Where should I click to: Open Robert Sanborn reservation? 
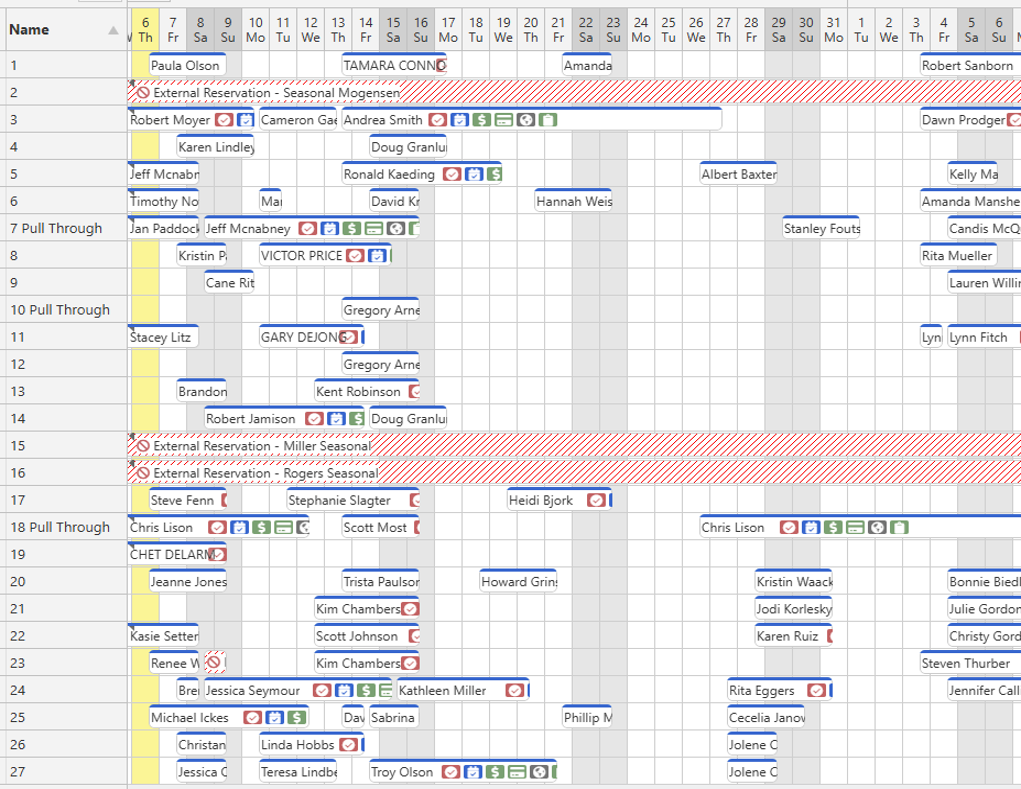click(x=970, y=65)
